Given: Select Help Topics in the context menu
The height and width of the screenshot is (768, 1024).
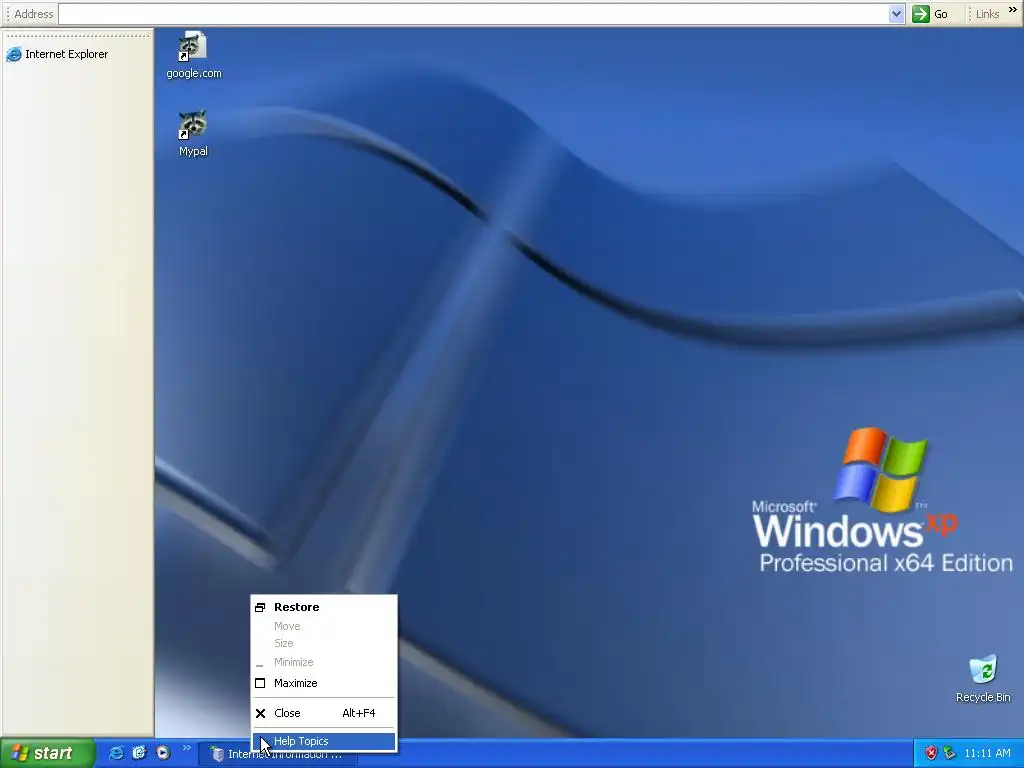Looking at the screenshot, I should (x=324, y=741).
